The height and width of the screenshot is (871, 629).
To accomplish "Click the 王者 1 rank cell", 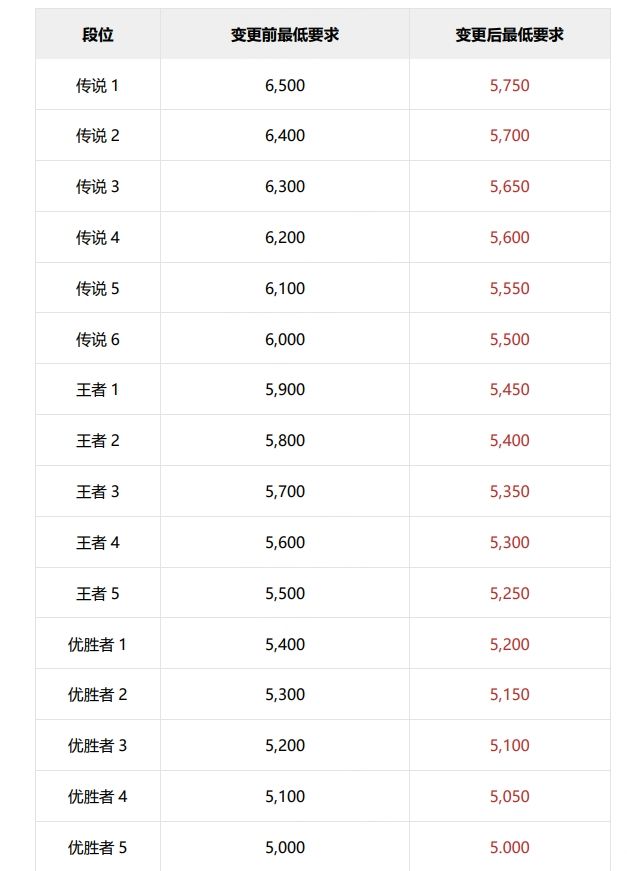I will [x=98, y=389].
